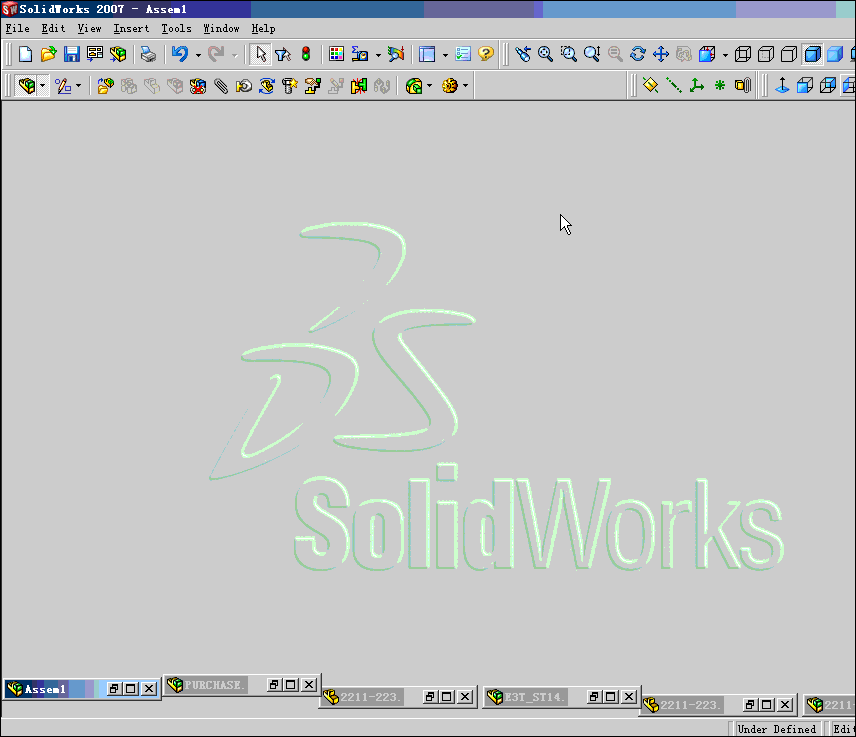Expand dropdown next to Mass Properties icon
856x737 pixels.
(378, 55)
